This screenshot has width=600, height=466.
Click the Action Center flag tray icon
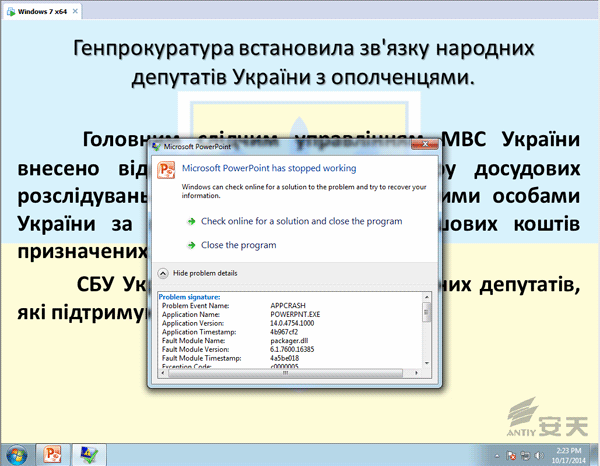pos(511,455)
